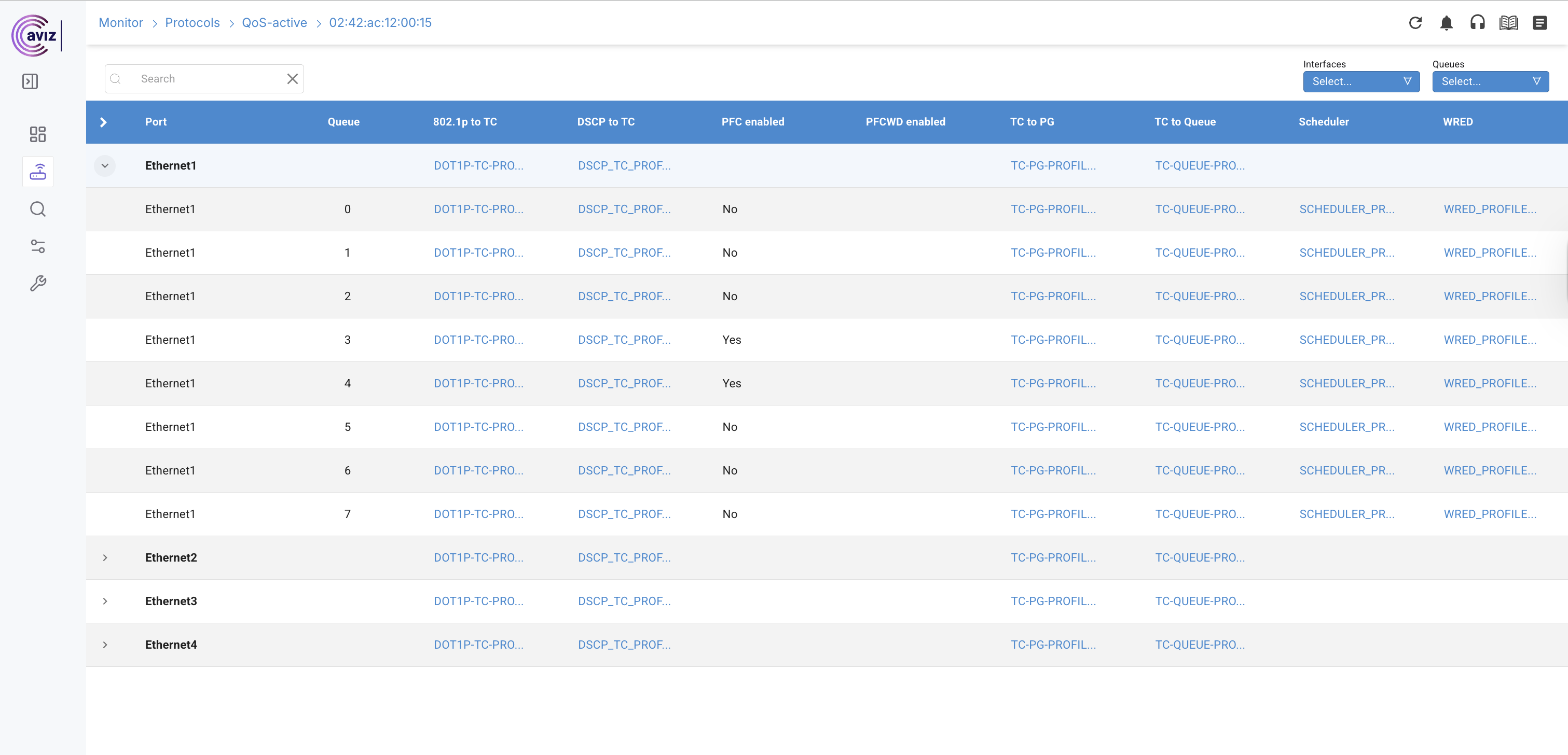Open the notifications bell
Image resolution: width=1568 pixels, height=755 pixels.
tap(1446, 23)
